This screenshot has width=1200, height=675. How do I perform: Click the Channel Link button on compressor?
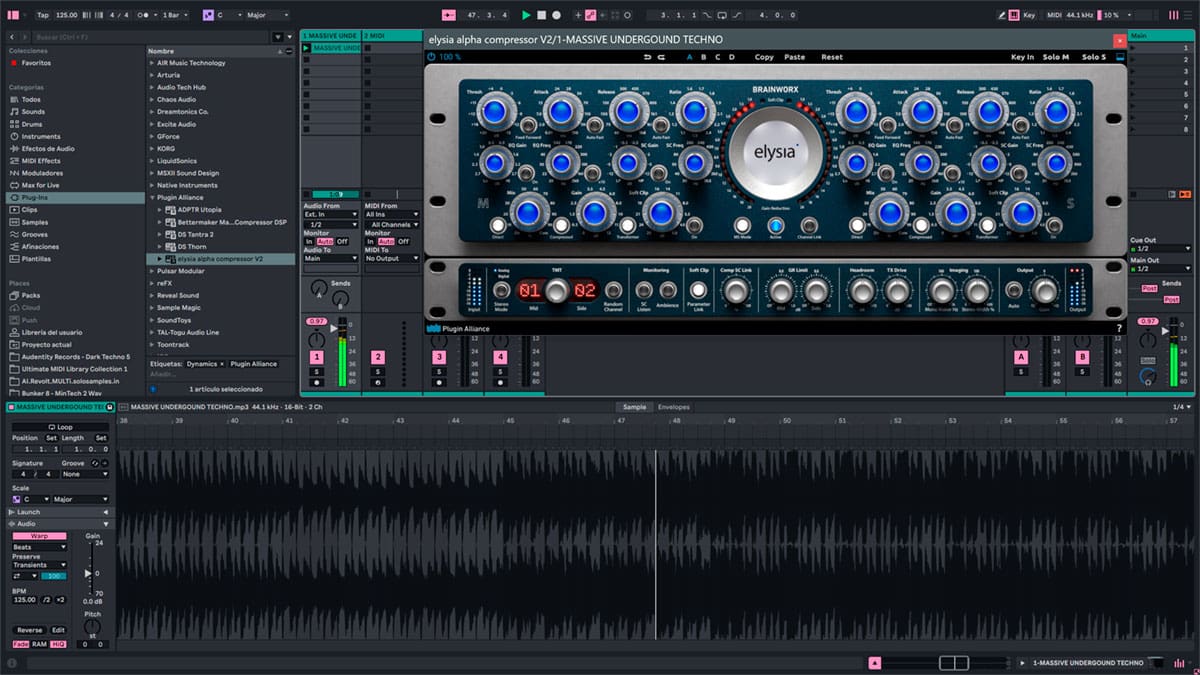point(808,225)
